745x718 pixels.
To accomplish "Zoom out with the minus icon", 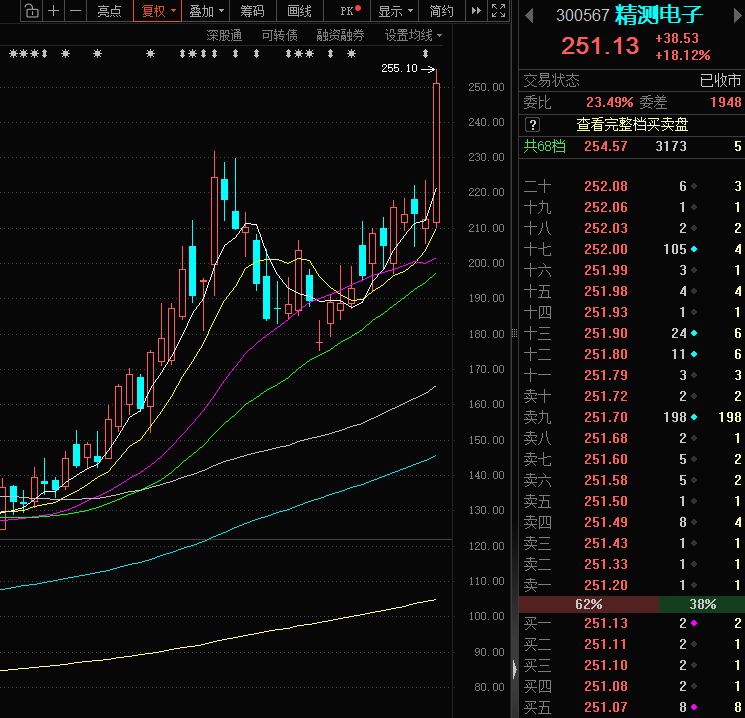I will tap(75, 10).
